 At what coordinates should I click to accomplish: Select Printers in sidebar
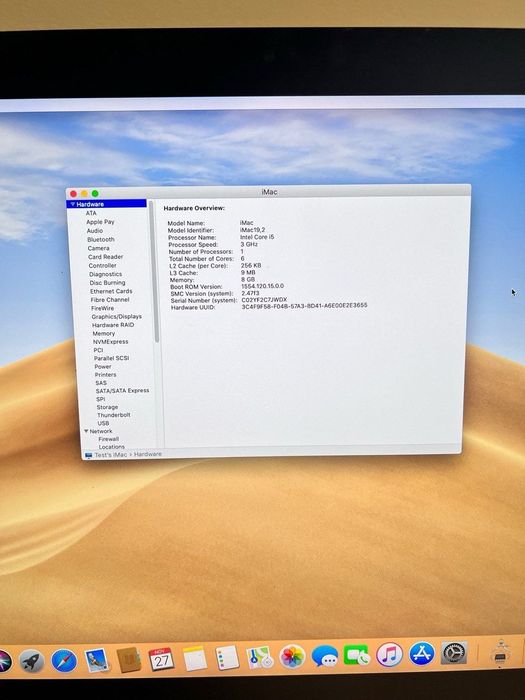[105, 375]
